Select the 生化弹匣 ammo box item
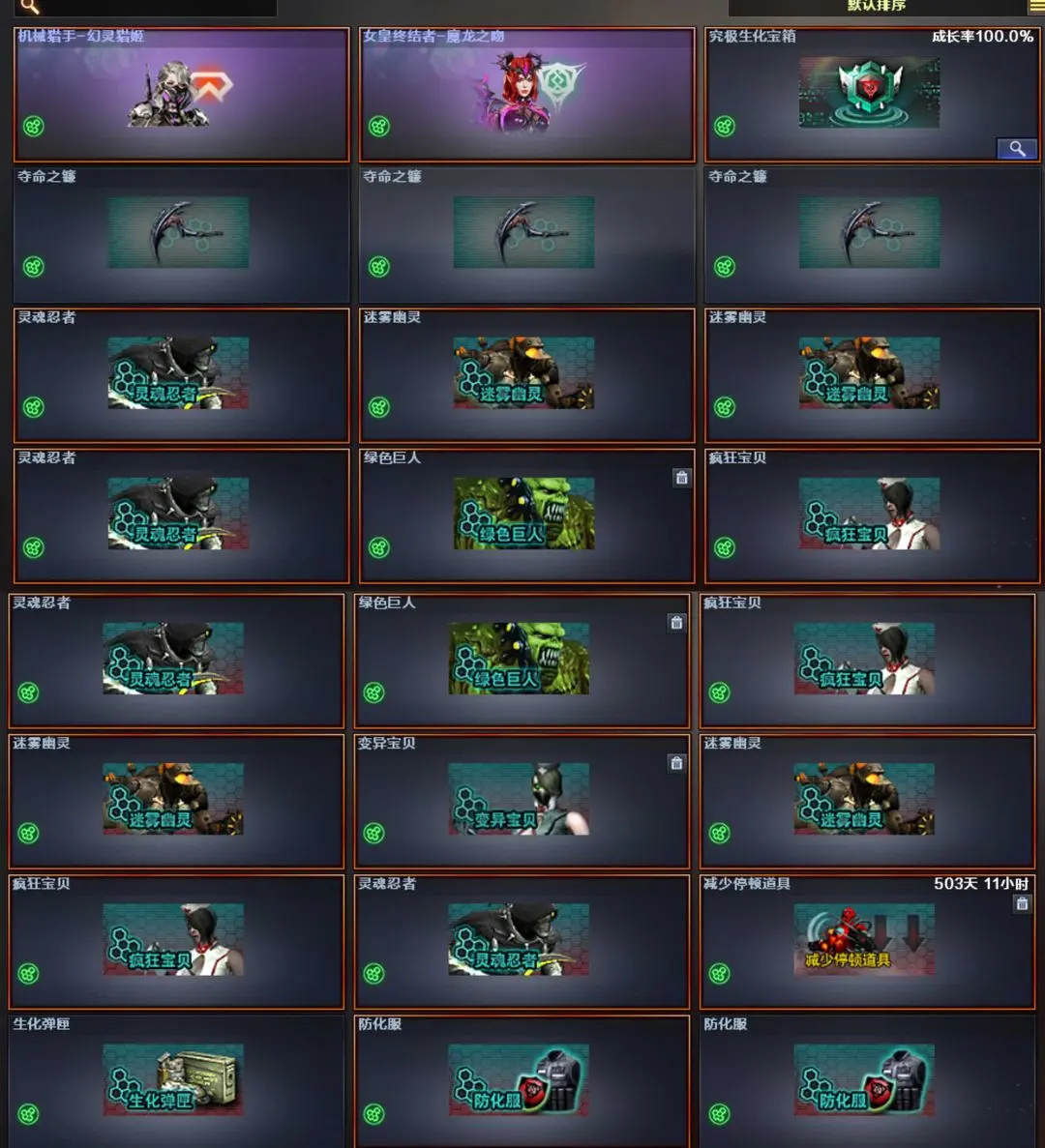 tap(173, 1080)
